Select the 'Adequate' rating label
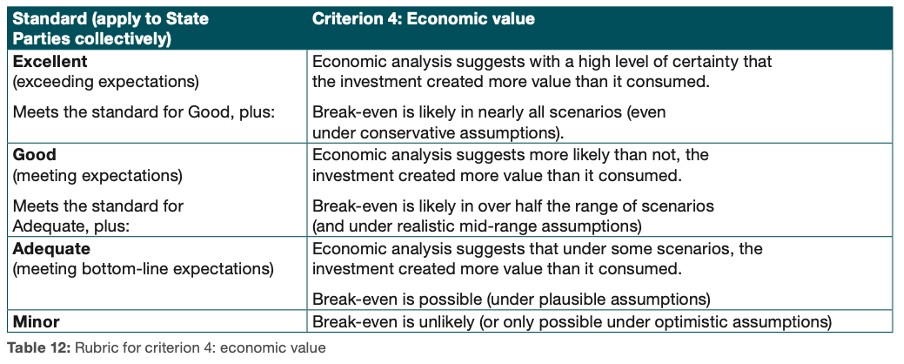This screenshot has width=904, height=364. click(x=51, y=249)
